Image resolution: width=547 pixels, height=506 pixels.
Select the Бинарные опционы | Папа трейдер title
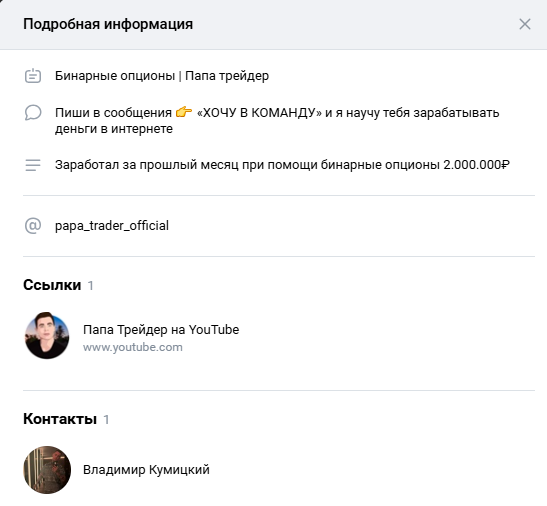coord(162,76)
